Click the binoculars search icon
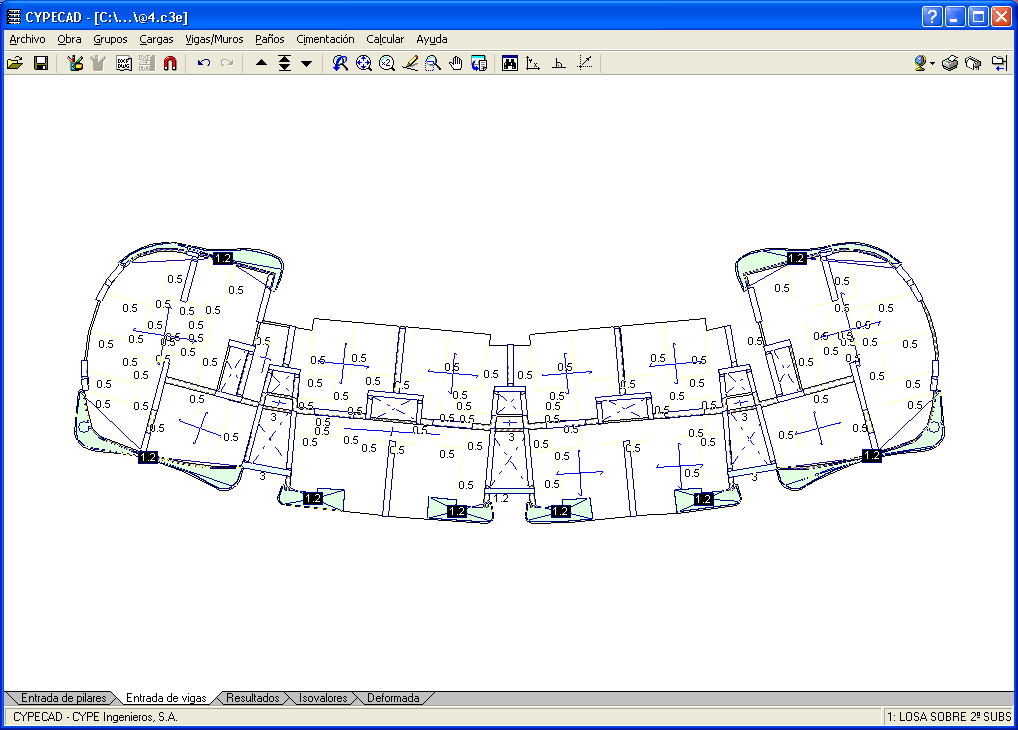Screen dimensions: 1018x730 (x=509, y=63)
